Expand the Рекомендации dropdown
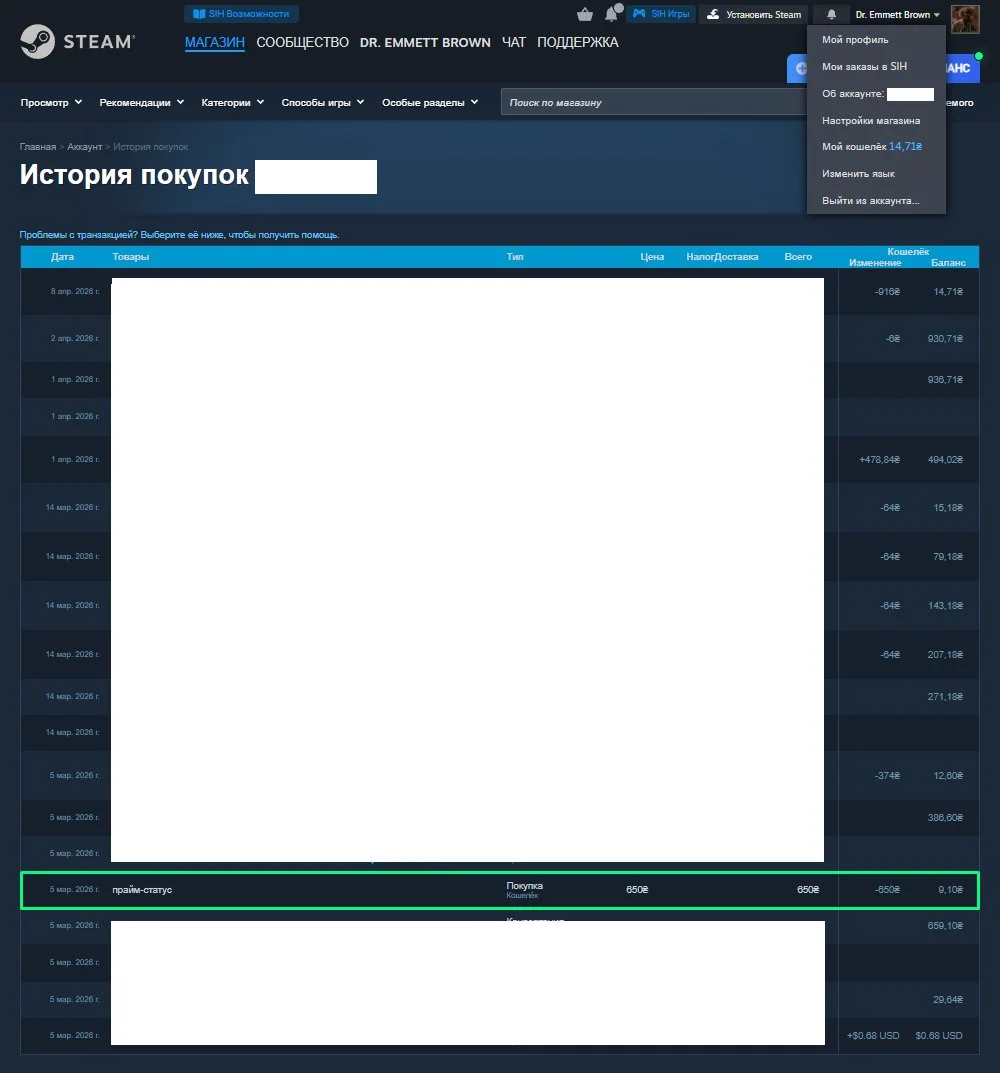 (x=142, y=103)
